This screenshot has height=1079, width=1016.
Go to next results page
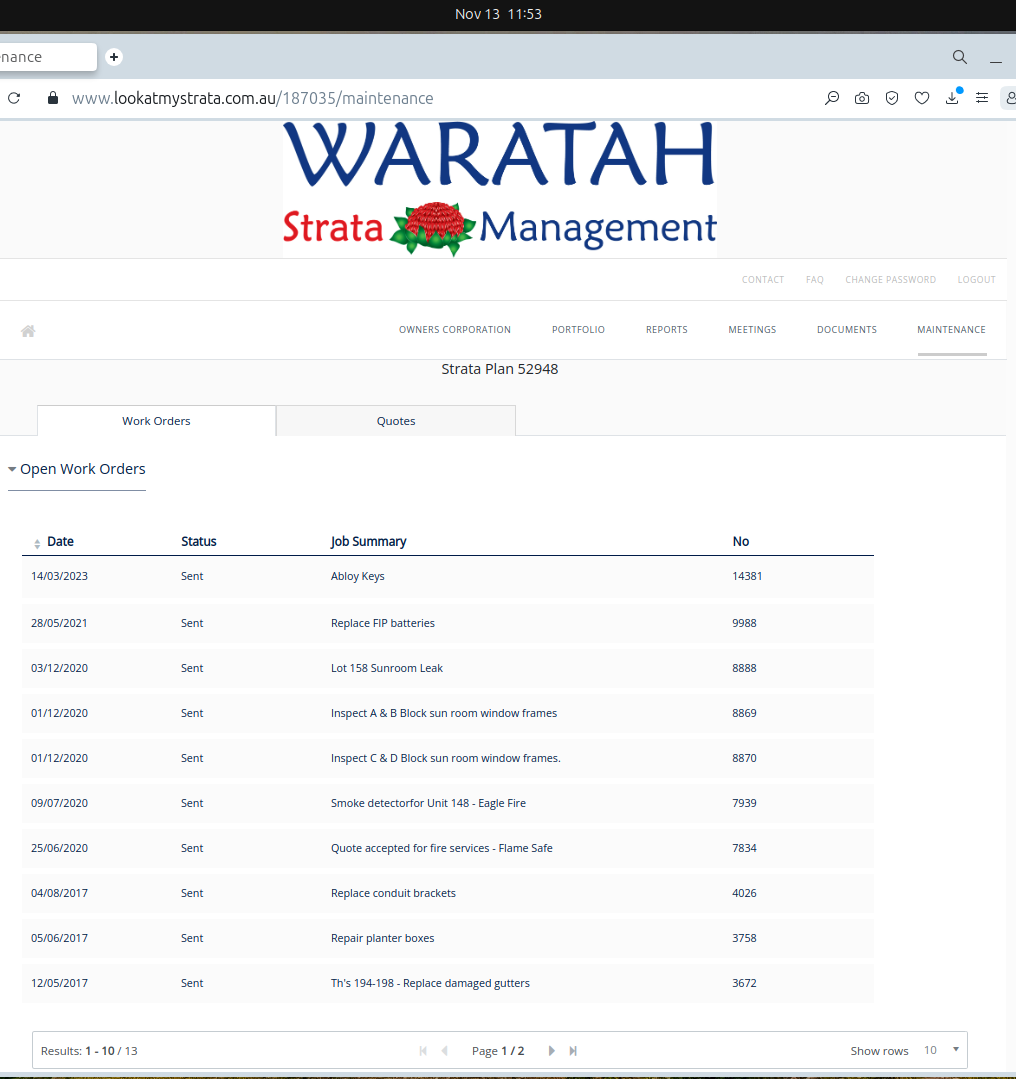point(551,1051)
